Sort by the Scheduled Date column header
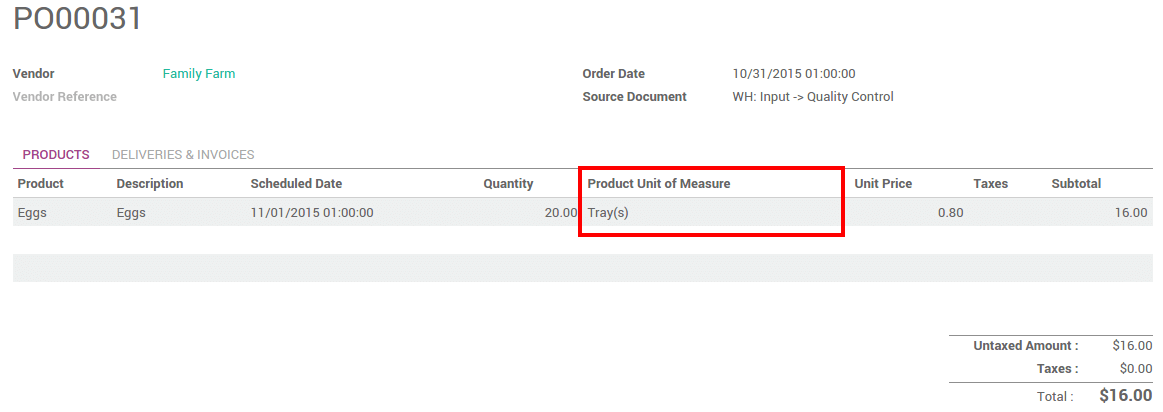Screen dimensions: 1163x412 click(296, 184)
